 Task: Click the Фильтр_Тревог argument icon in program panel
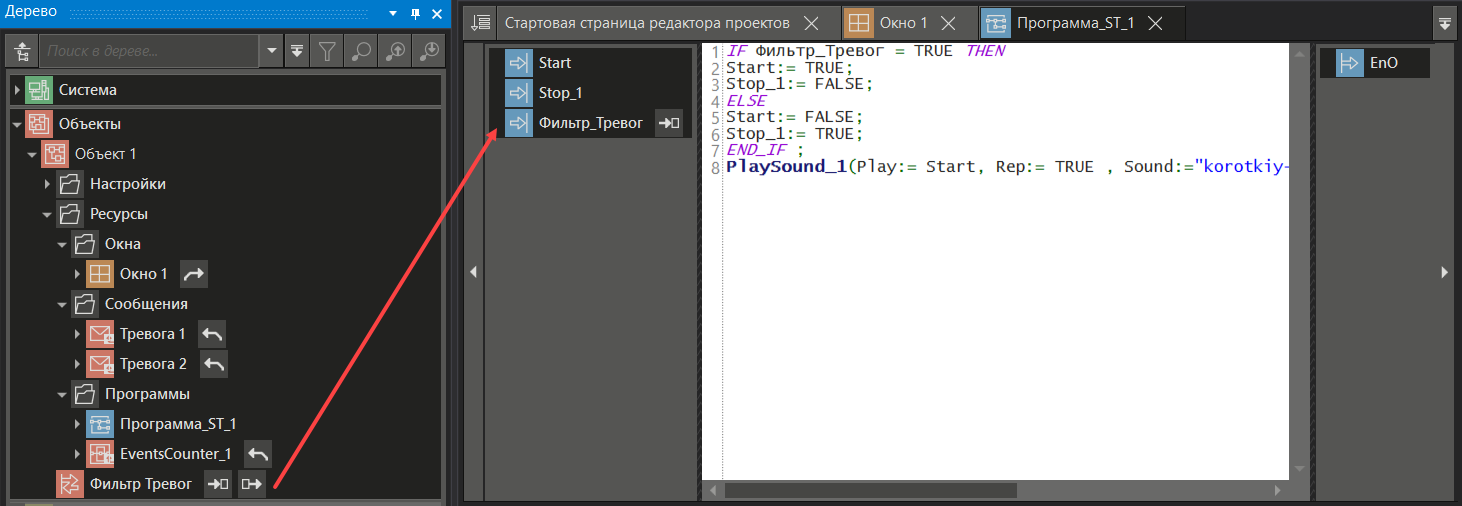pyautogui.click(x=519, y=123)
